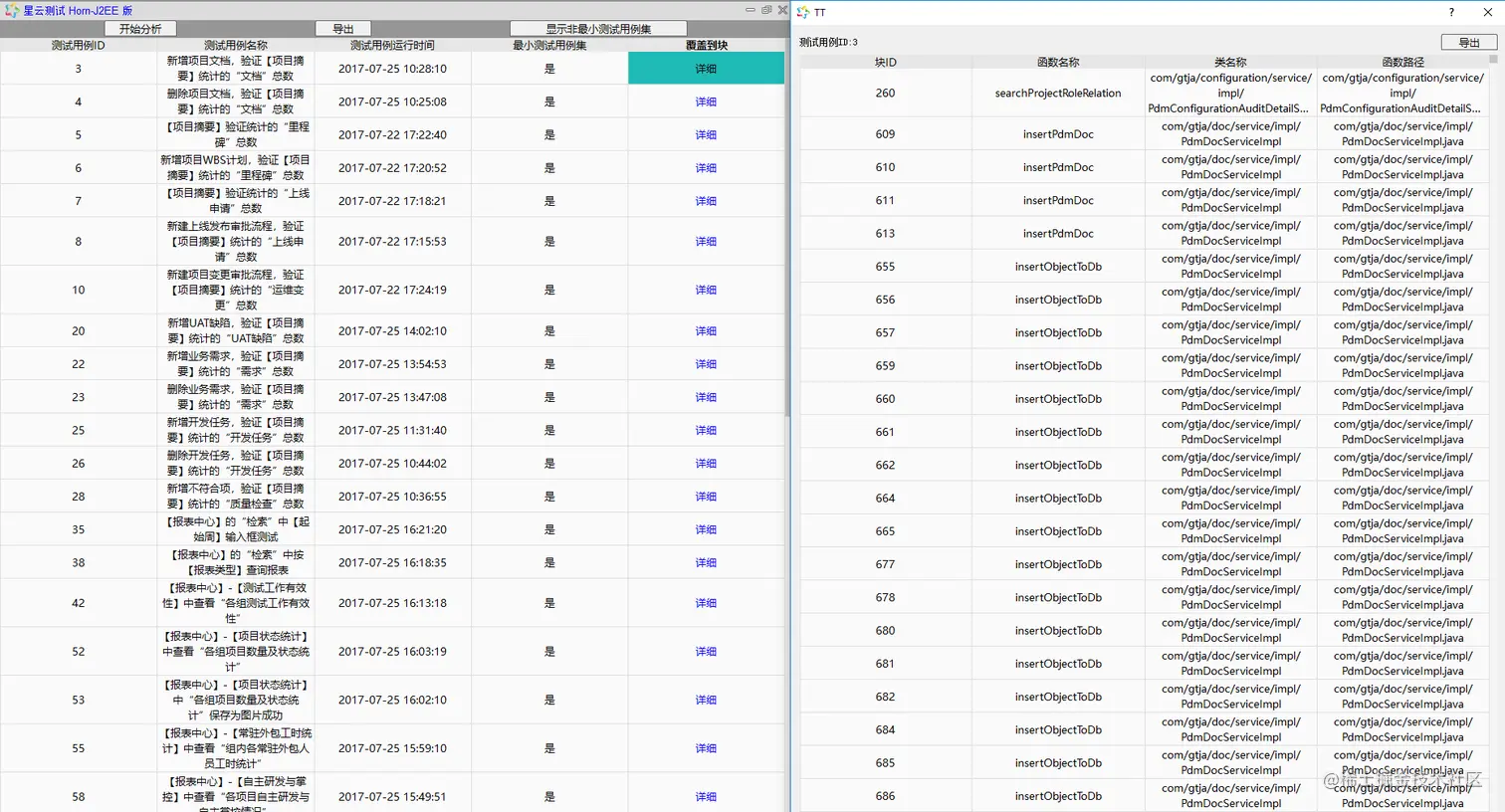Click the 块ID column header
This screenshot has width=1505, height=812.
(886, 62)
